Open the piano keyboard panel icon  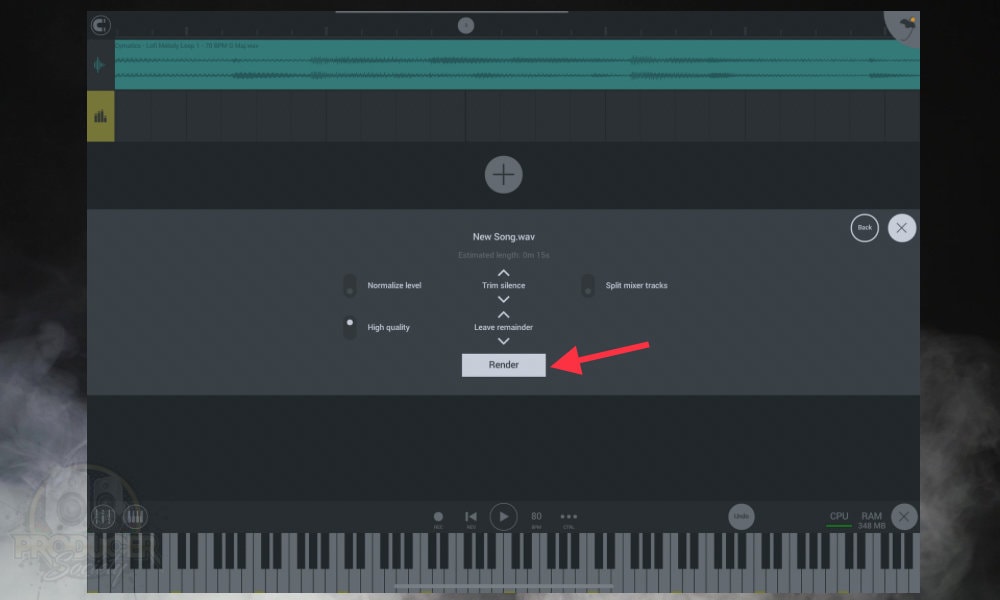tap(135, 516)
